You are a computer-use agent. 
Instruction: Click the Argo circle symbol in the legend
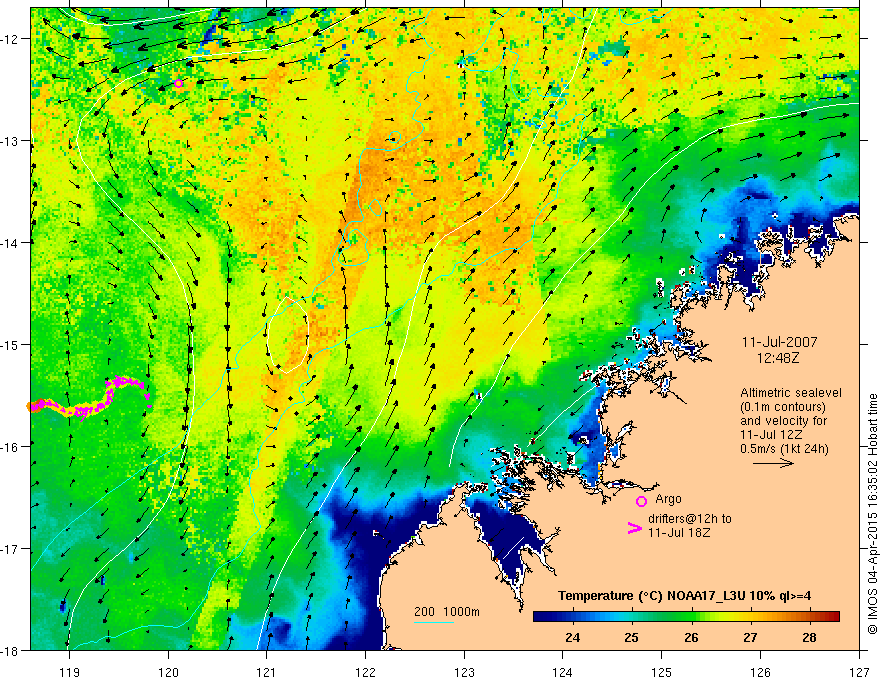641,501
